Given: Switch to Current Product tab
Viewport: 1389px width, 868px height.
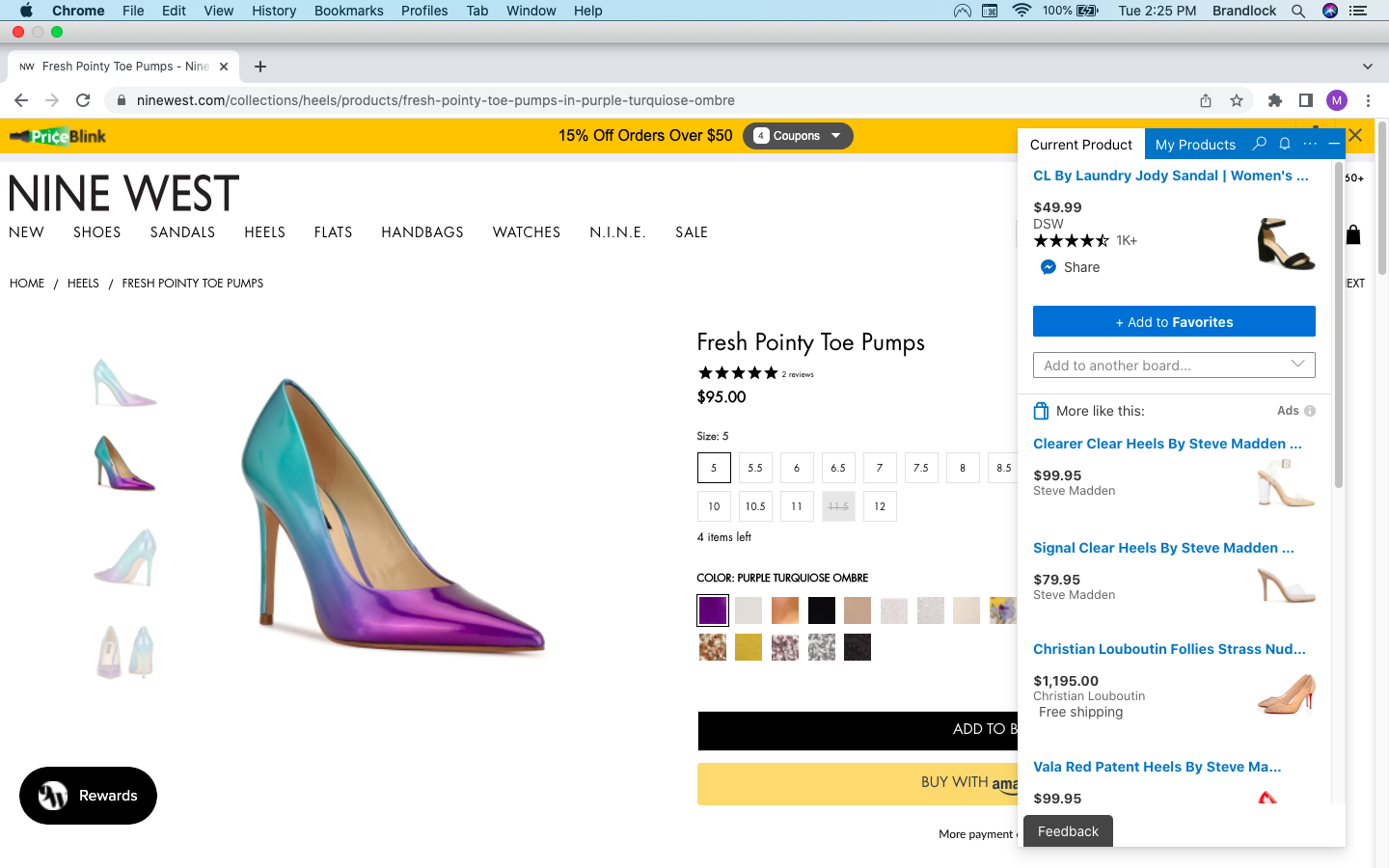Looking at the screenshot, I should click(x=1081, y=145).
